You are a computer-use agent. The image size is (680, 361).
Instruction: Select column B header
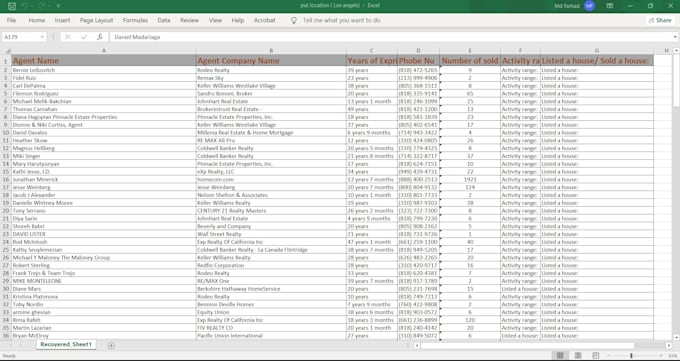pyautogui.click(x=271, y=51)
